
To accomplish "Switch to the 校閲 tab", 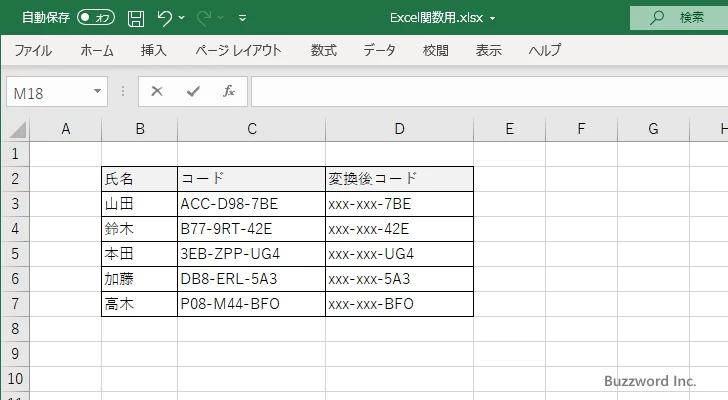I will click(436, 50).
